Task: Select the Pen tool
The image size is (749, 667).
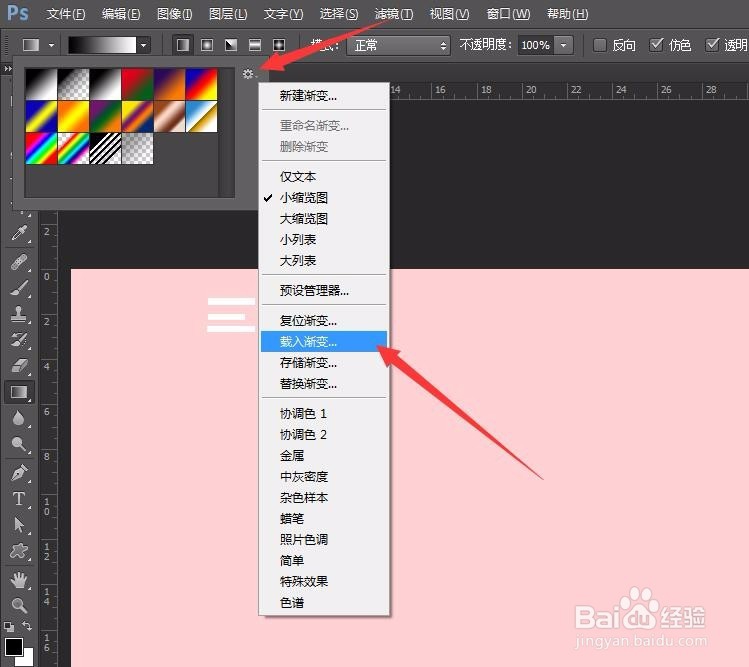Action: [19, 473]
